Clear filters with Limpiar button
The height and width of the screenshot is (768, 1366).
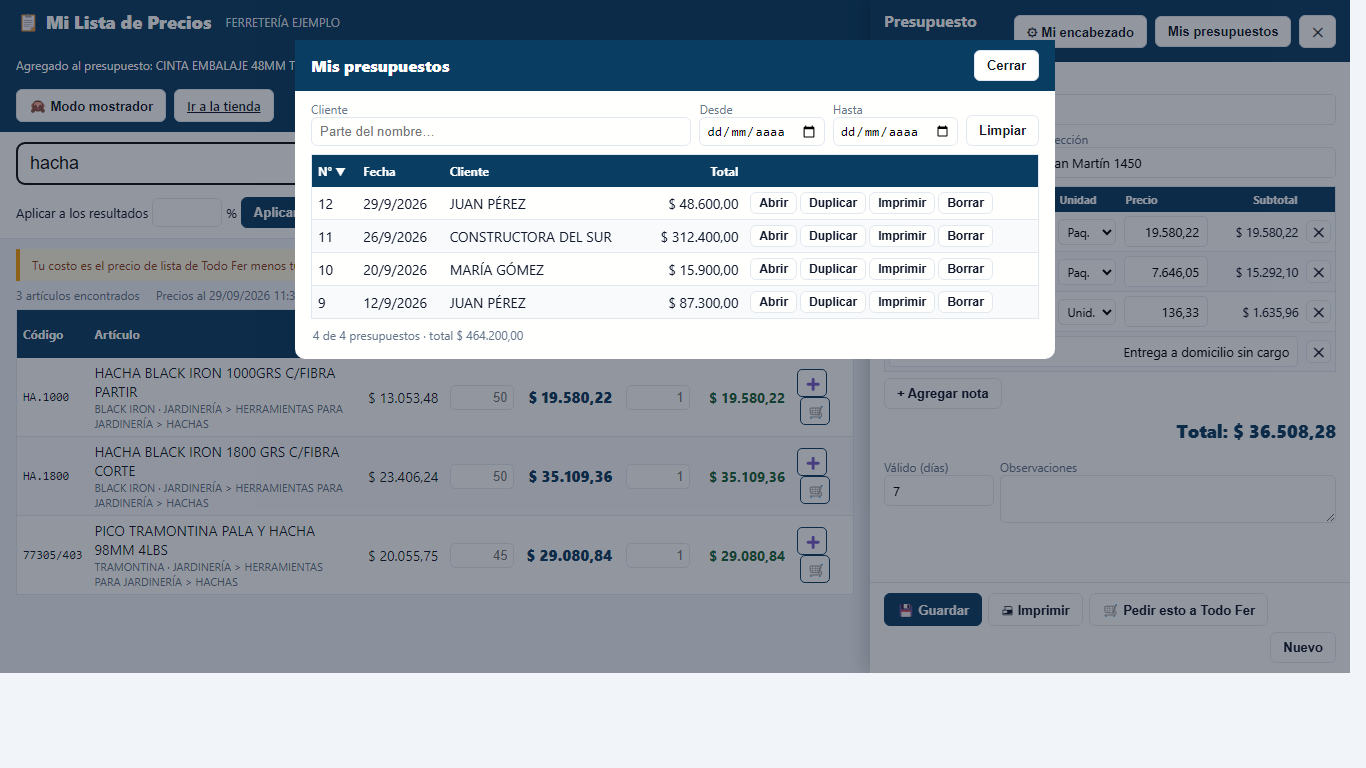1002,131
